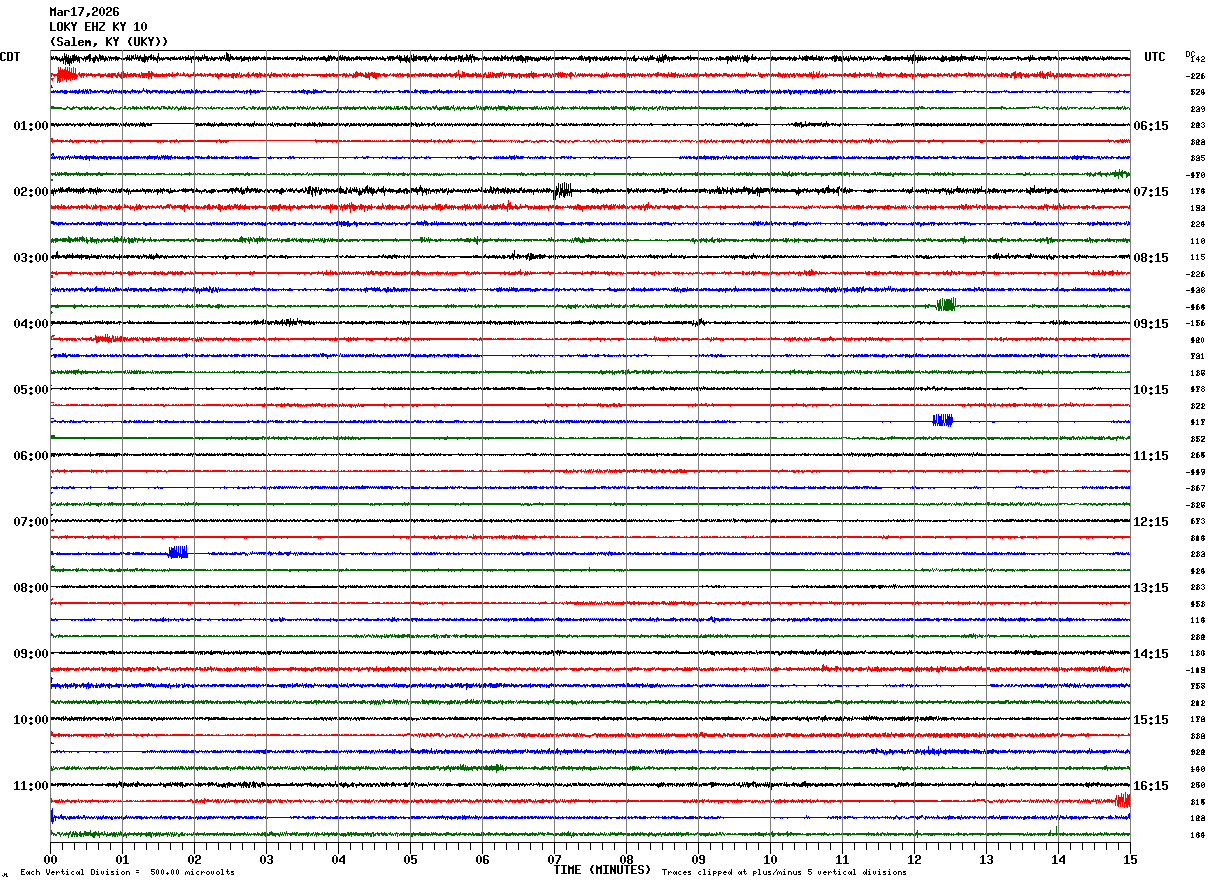Click the 11 minute axis tick label

pos(842,860)
